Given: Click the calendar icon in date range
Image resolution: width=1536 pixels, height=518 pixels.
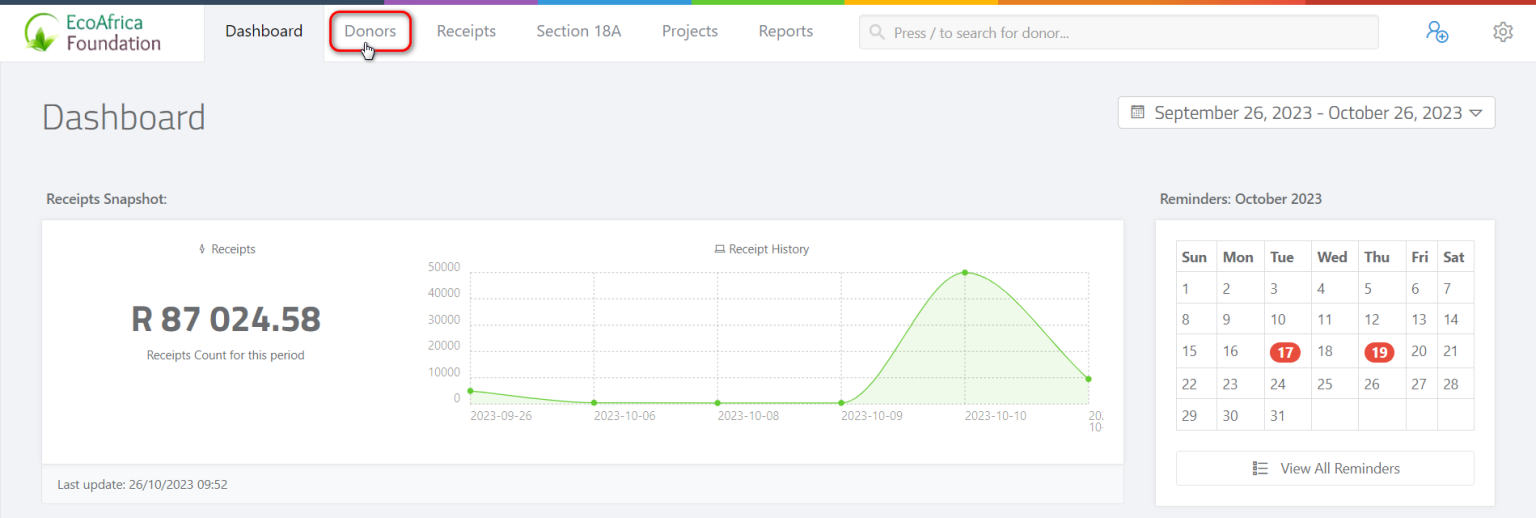Looking at the screenshot, I should (1137, 112).
